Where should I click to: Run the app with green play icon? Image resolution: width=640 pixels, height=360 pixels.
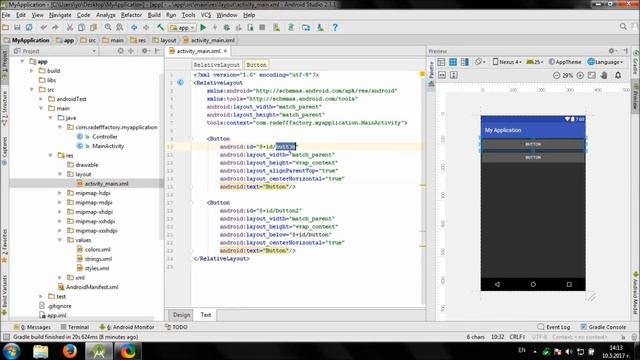click(203, 27)
